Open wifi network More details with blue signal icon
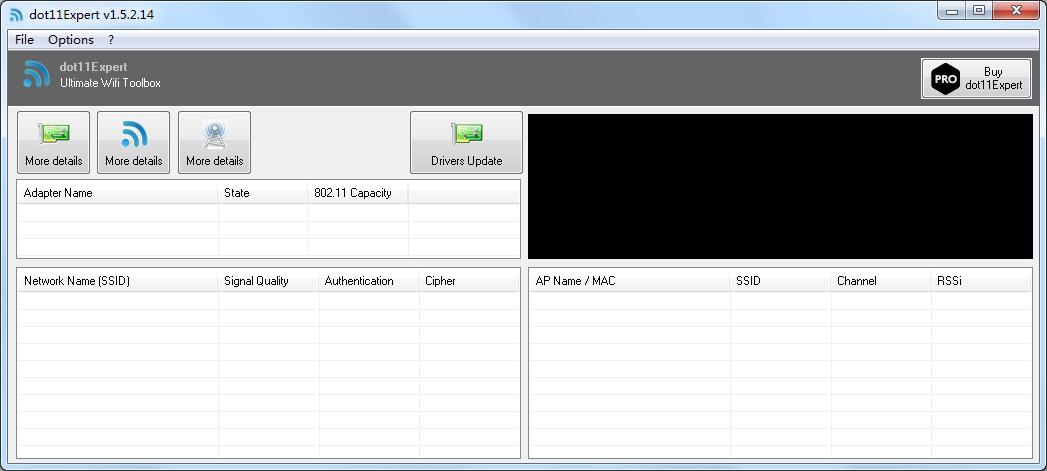The image size is (1047, 471). (134, 142)
